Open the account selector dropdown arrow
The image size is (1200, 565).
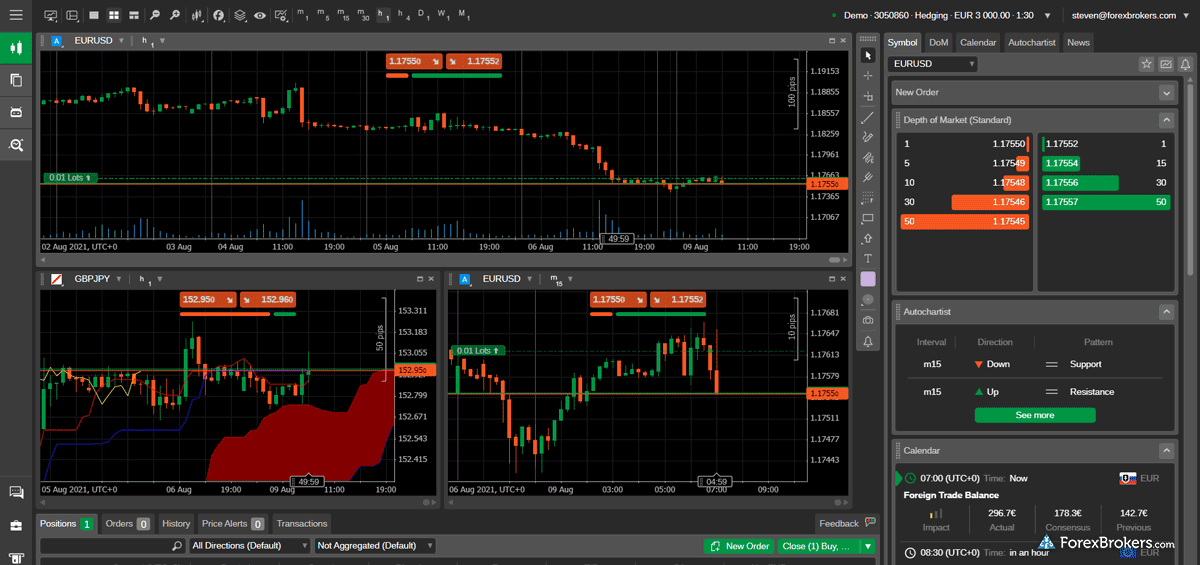[1047, 16]
